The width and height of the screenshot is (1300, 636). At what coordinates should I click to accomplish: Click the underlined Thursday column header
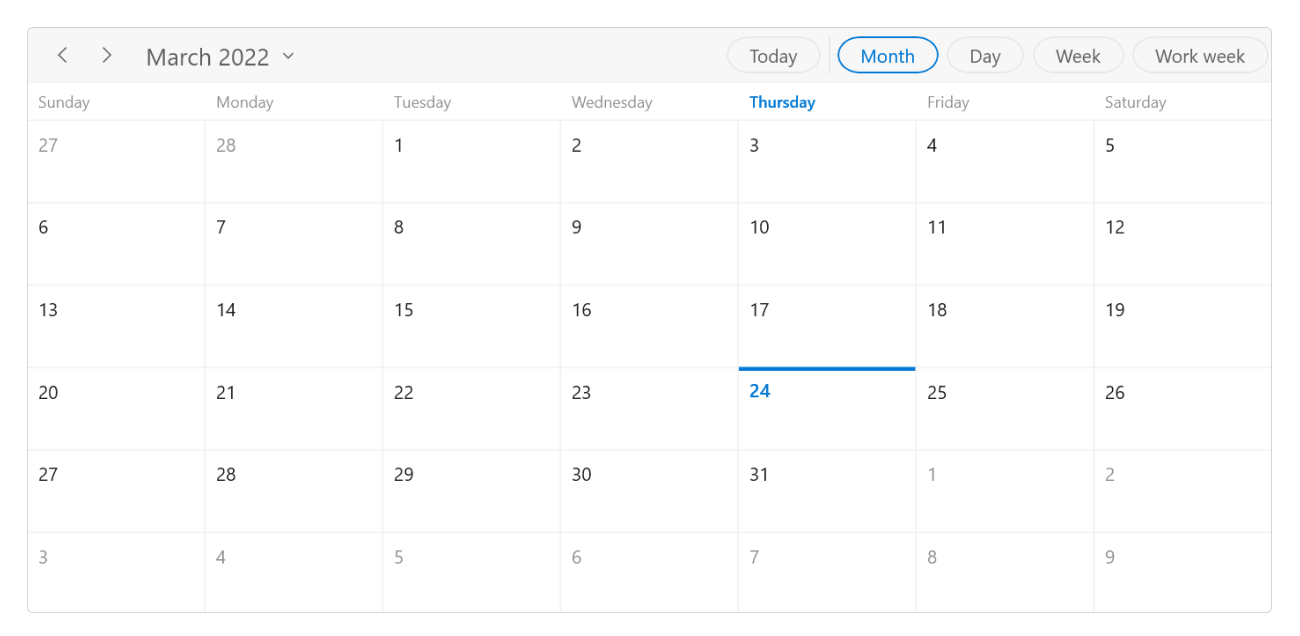click(782, 102)
